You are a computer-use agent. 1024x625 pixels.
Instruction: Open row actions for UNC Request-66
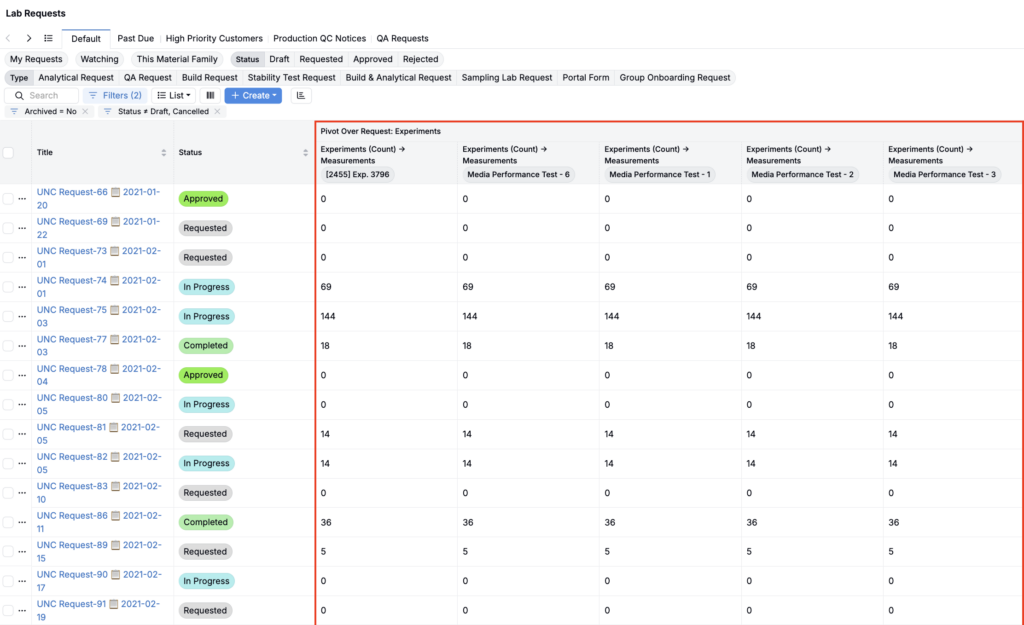click(22, 199)
